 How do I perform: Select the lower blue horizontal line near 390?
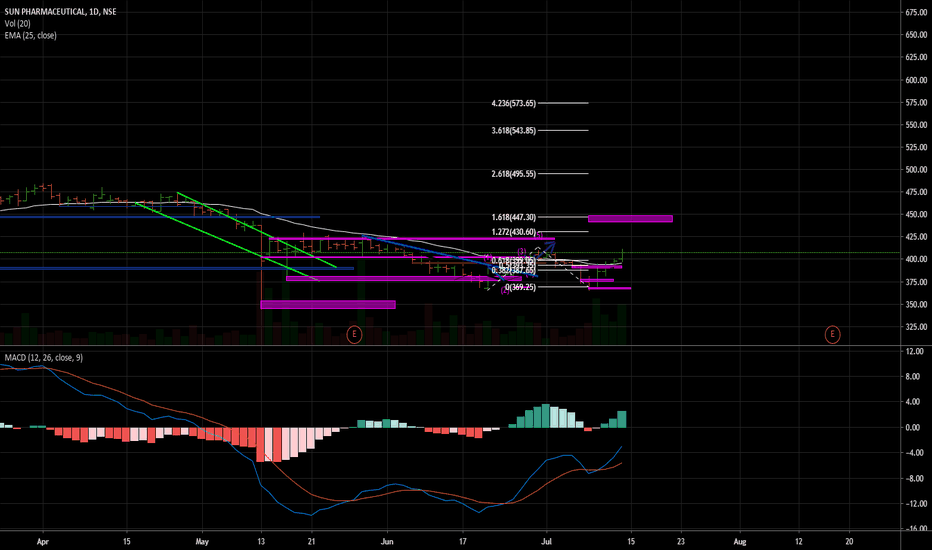pos(177,269)
